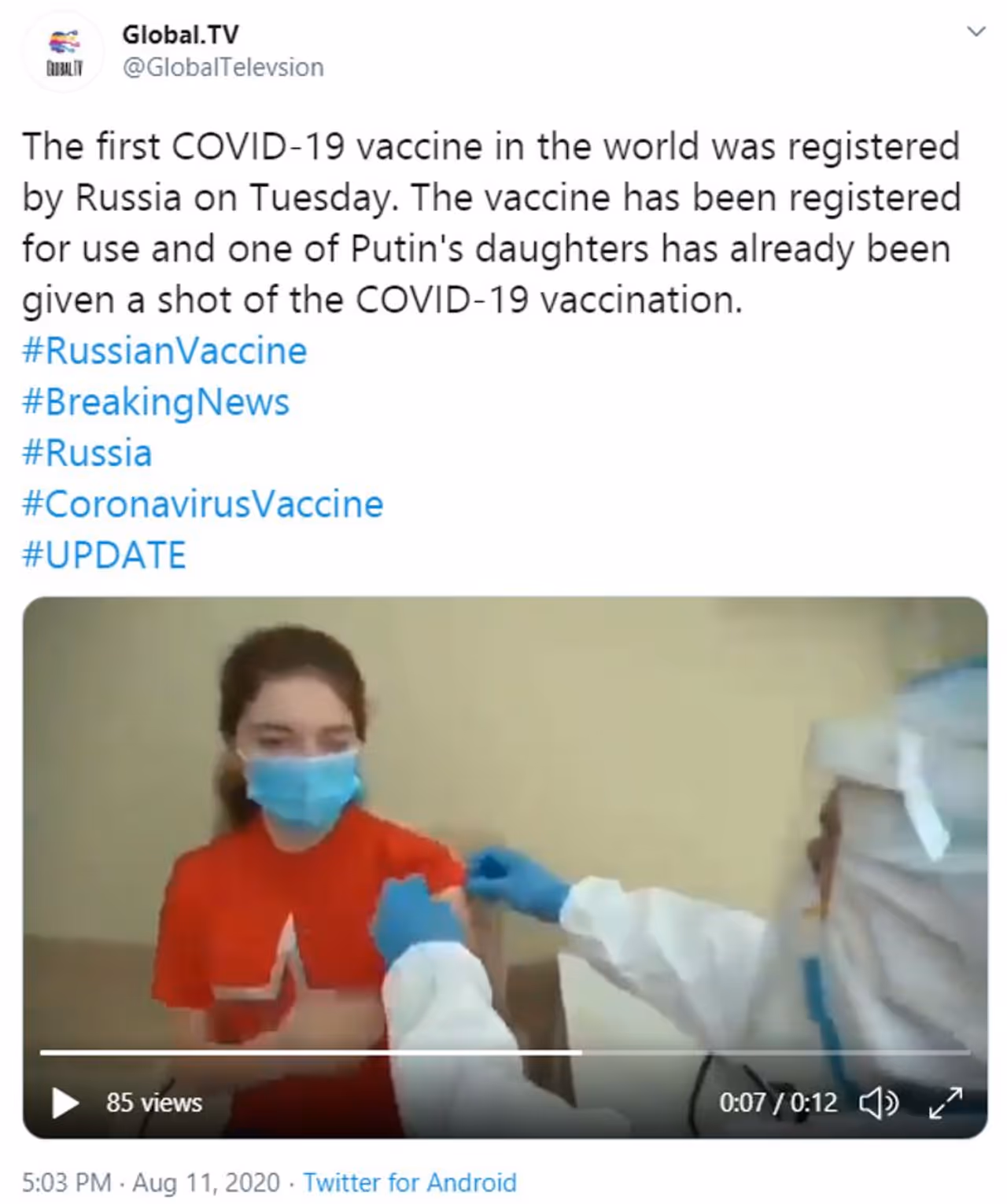Click the tweet body text

click(x=492, y=223)
